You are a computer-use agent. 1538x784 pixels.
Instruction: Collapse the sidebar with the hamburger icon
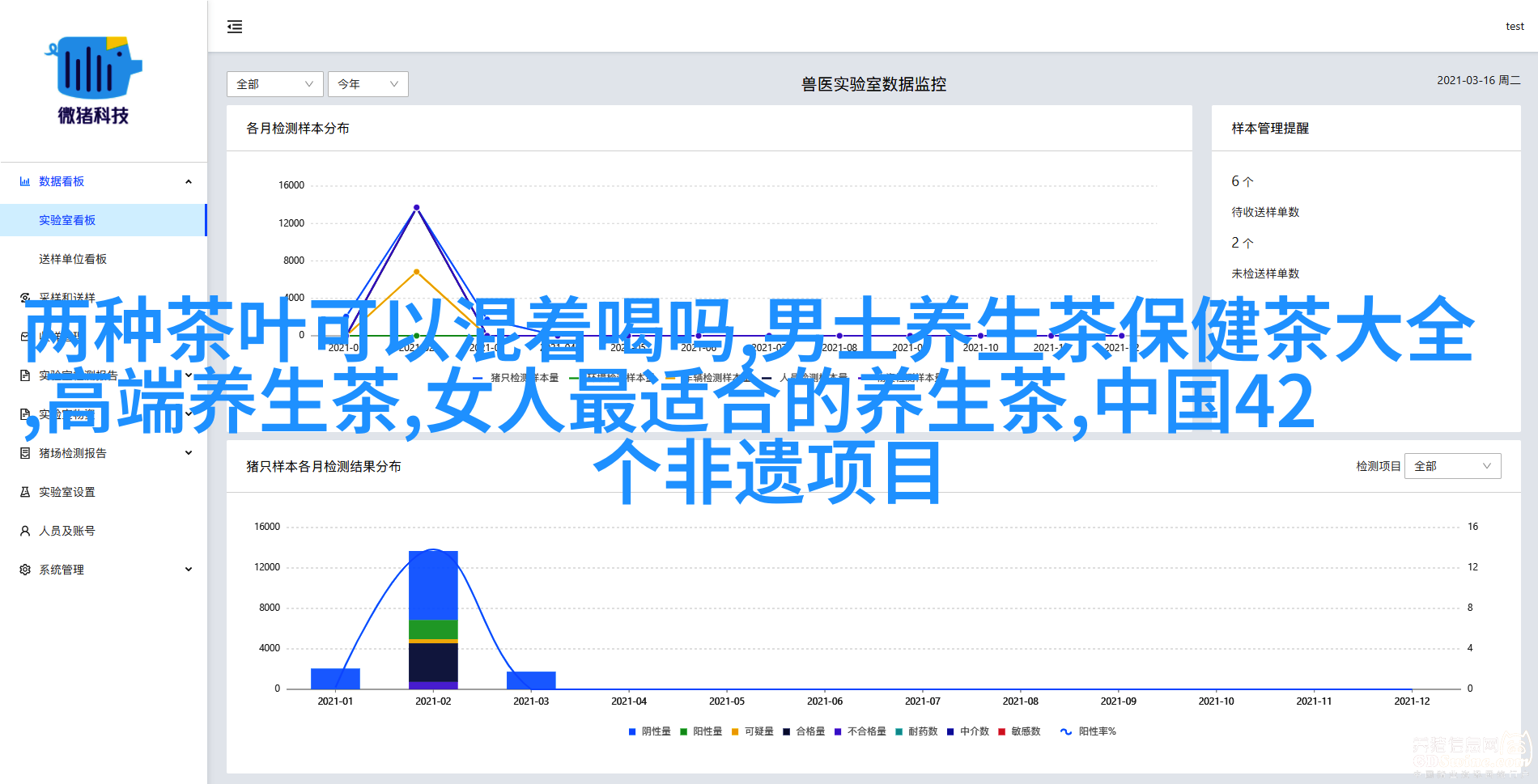(x=235, y=27)
